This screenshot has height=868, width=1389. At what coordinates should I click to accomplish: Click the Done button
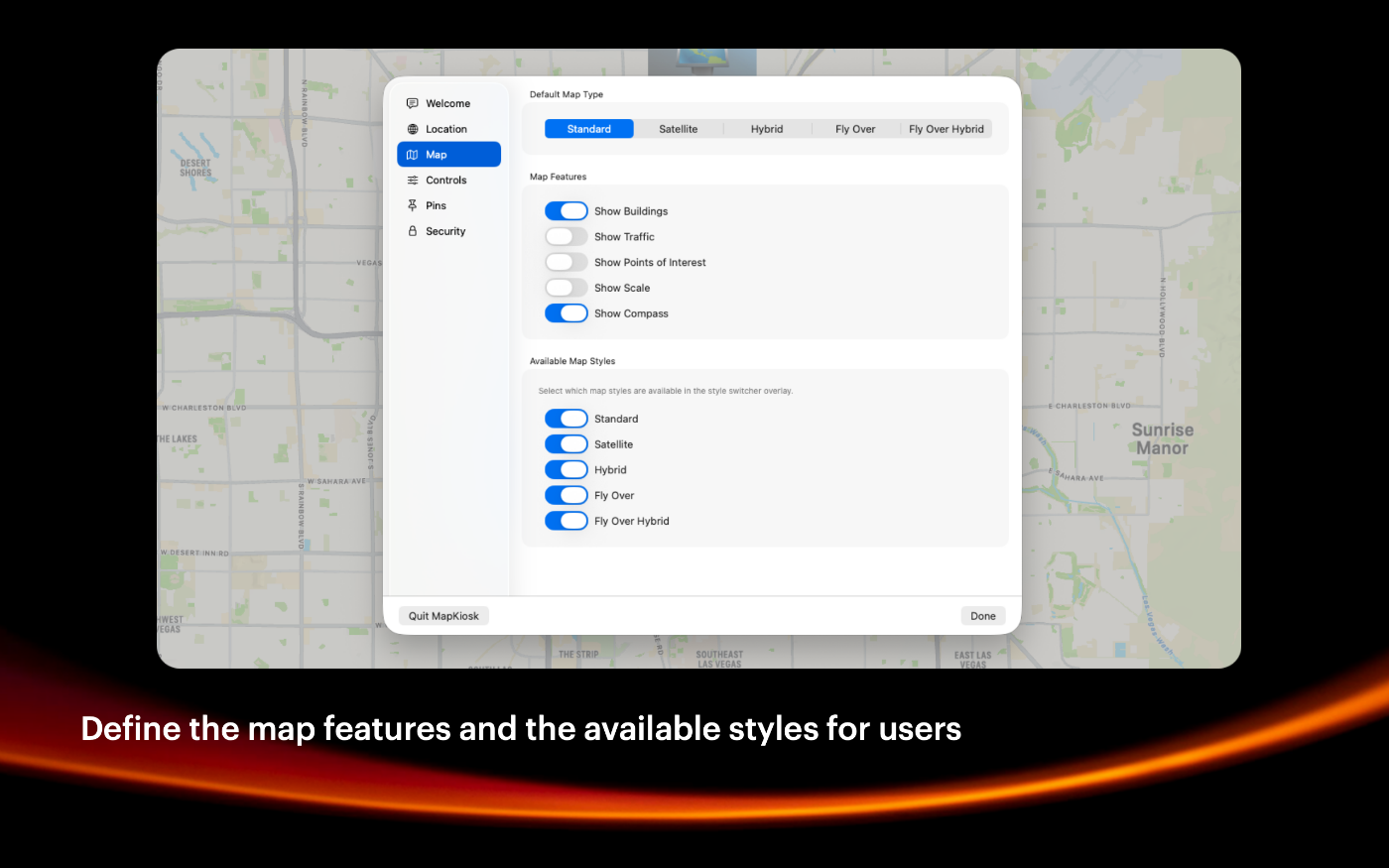pos(983,616)
